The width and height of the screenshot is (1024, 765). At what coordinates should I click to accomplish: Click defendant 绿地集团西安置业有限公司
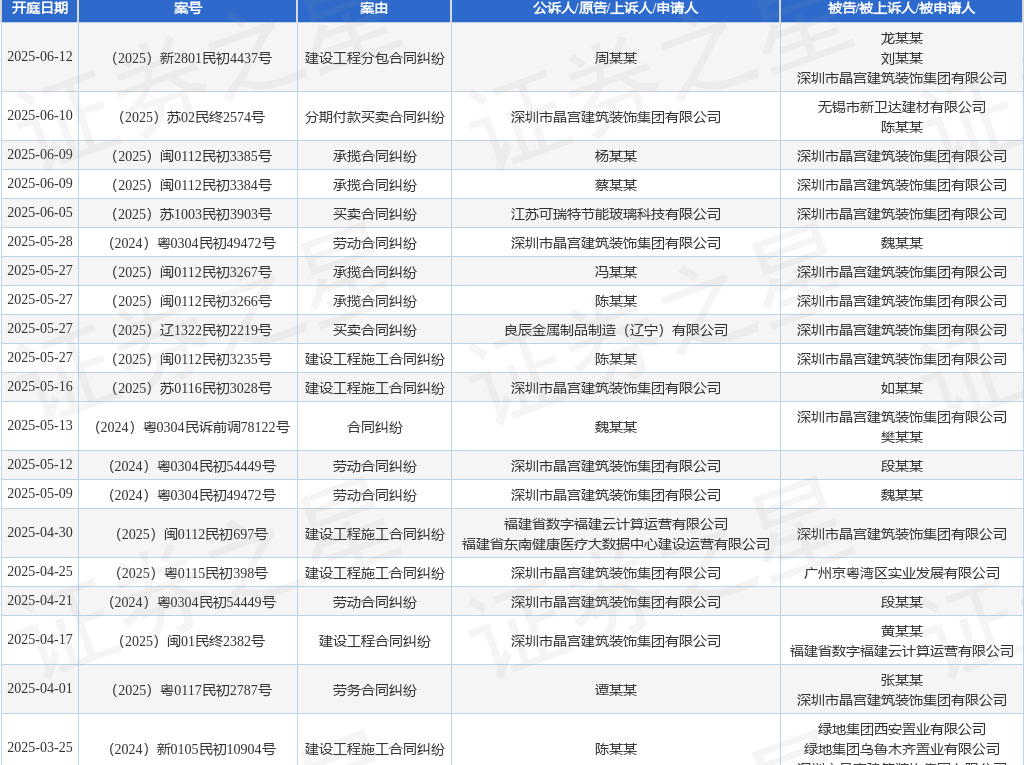(901, 729)
